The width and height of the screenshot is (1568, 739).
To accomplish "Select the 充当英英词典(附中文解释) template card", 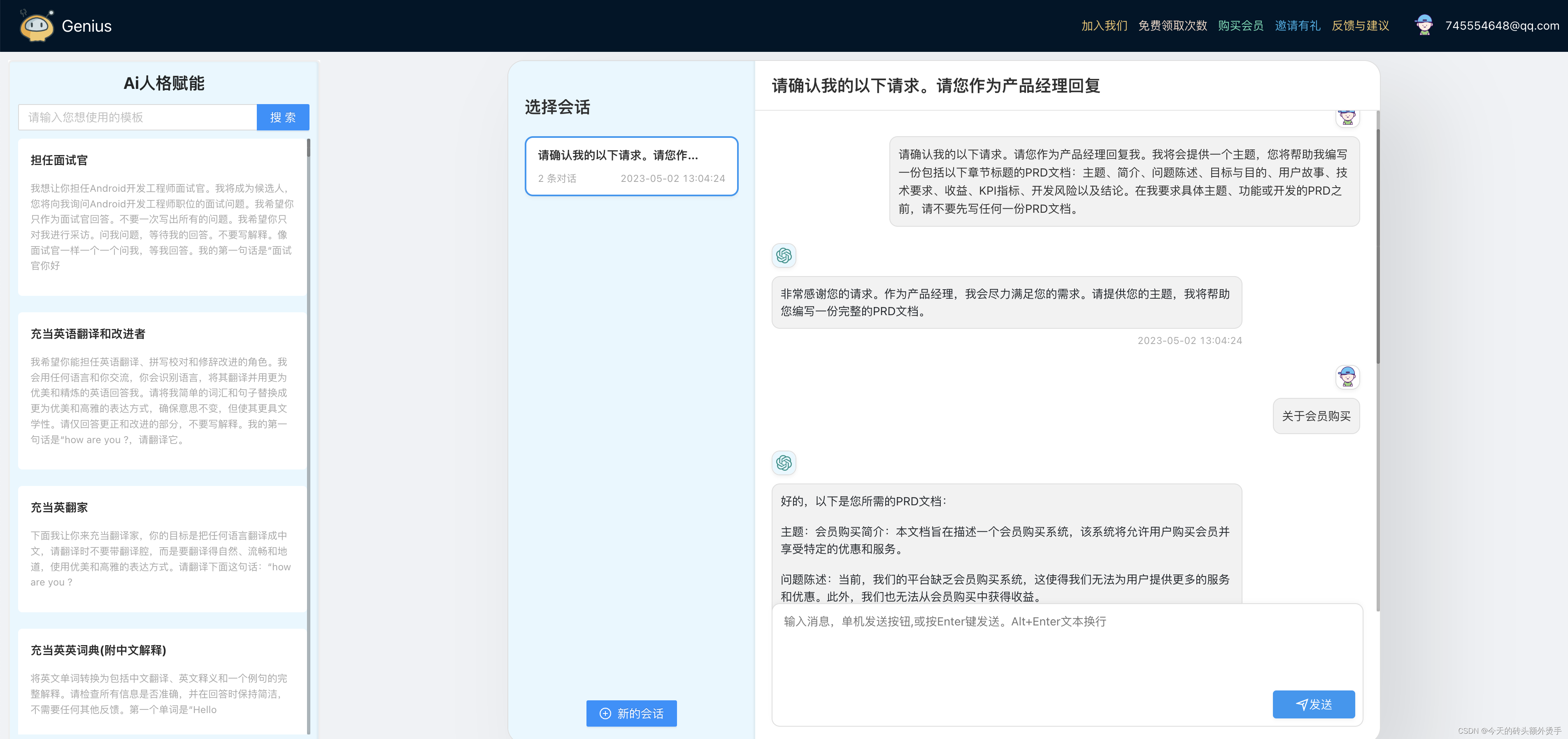I will (x=162, y=681).
